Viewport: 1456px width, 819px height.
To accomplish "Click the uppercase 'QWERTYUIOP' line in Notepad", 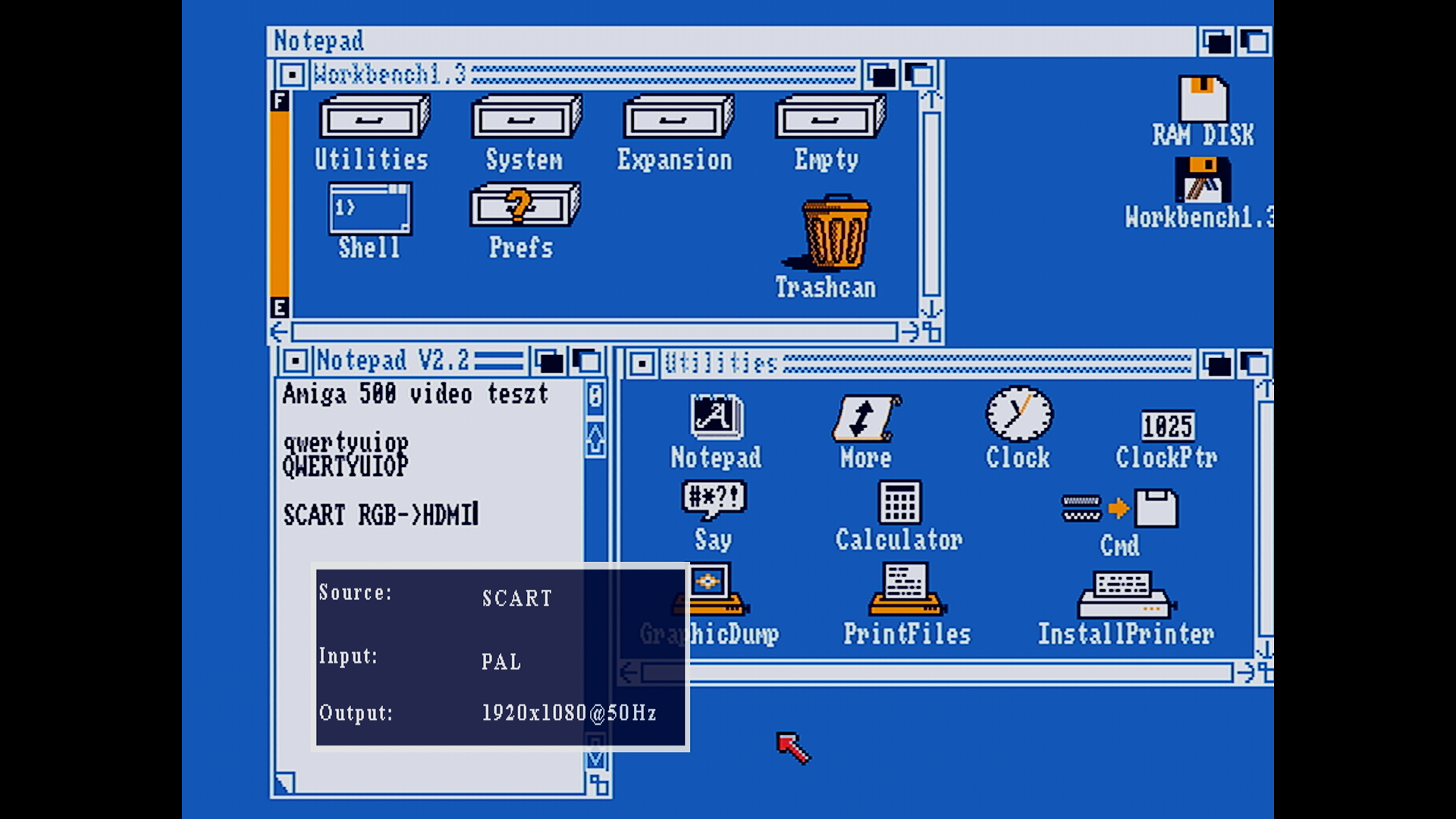I will pos(345,466).
